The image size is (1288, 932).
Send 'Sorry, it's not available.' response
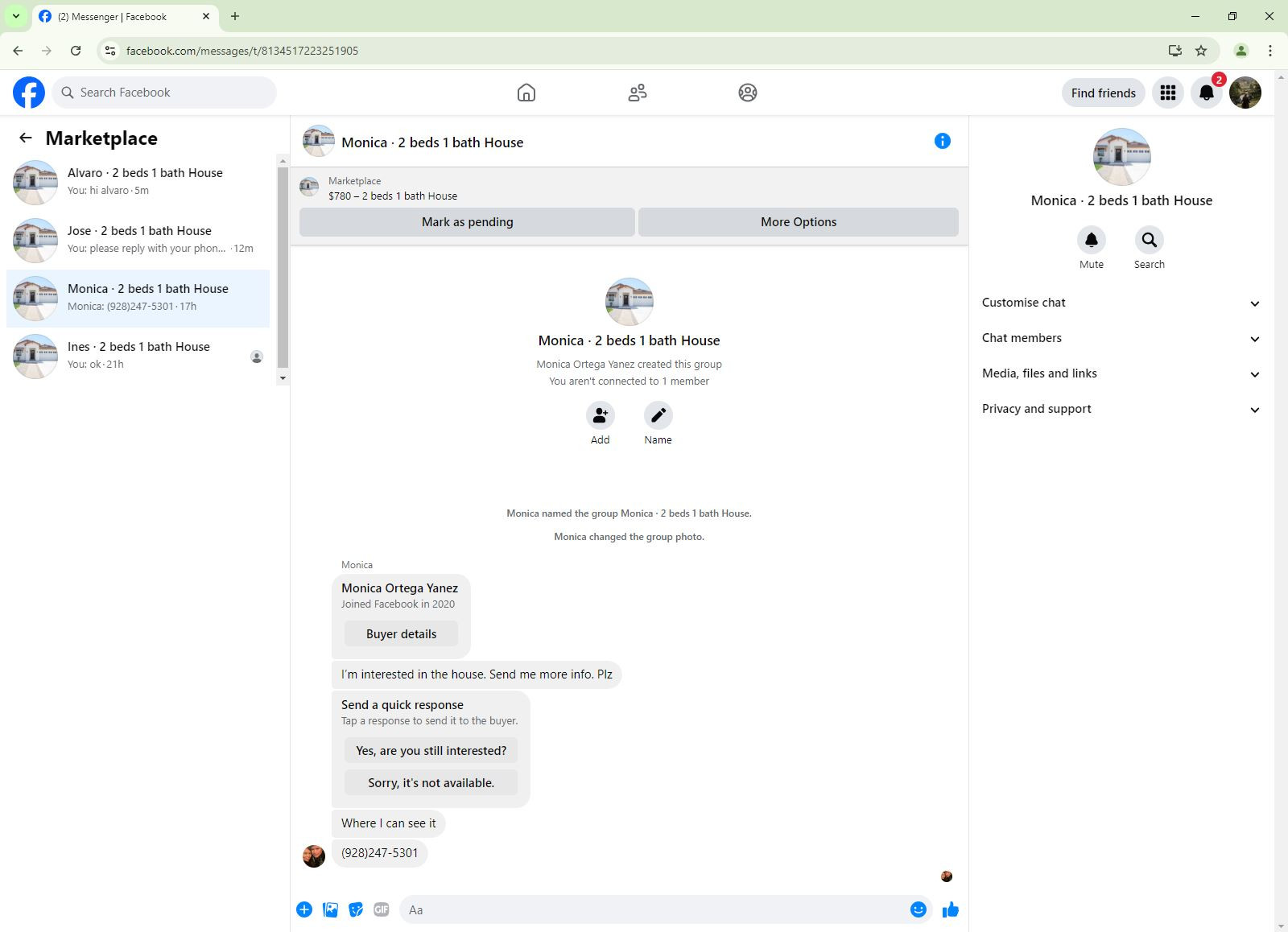[431, 783]
